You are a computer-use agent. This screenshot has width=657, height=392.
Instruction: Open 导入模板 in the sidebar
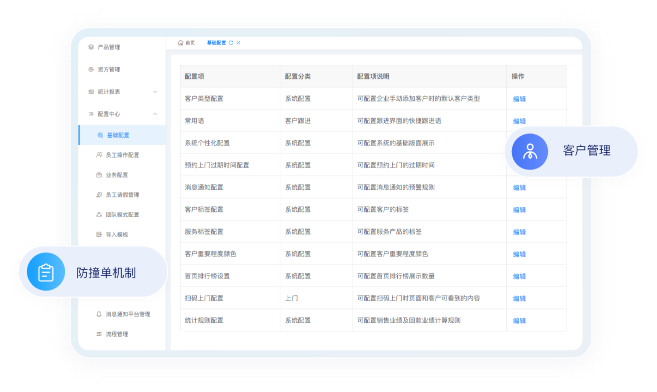(x=116, y=235)
